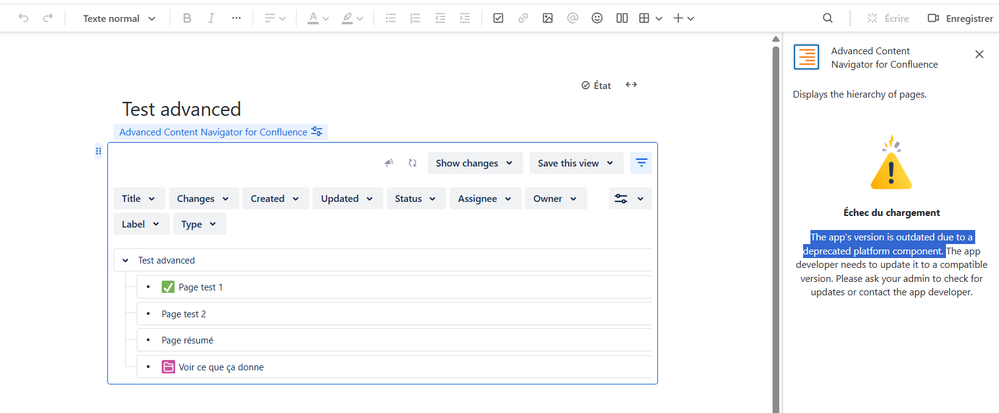Close the Advanced Content Navigator panel
999x413 pixels.
pyautogui.click(x=979, y=54)
